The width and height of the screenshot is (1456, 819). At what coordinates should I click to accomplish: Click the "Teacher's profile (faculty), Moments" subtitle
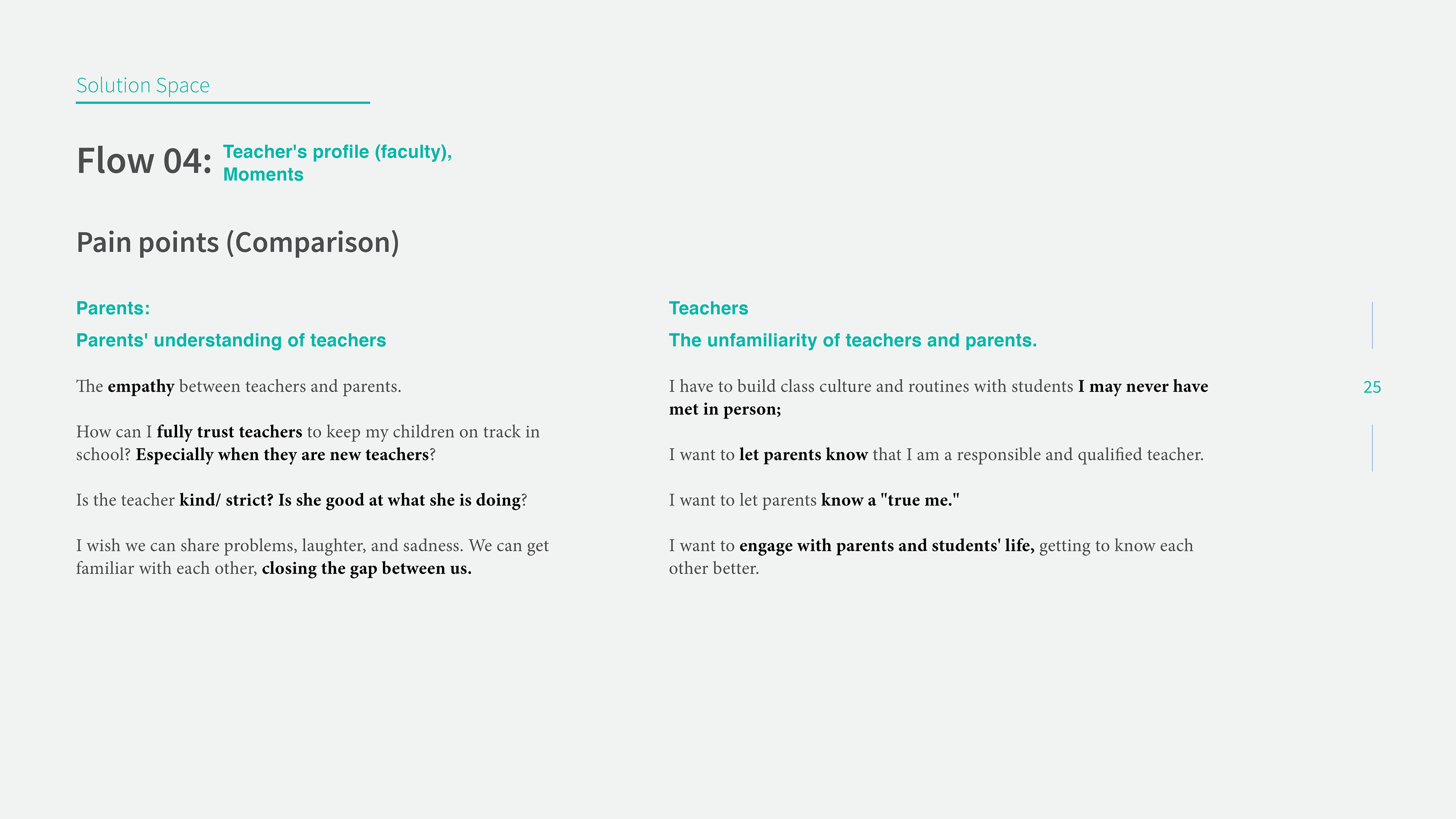(337, 163)
